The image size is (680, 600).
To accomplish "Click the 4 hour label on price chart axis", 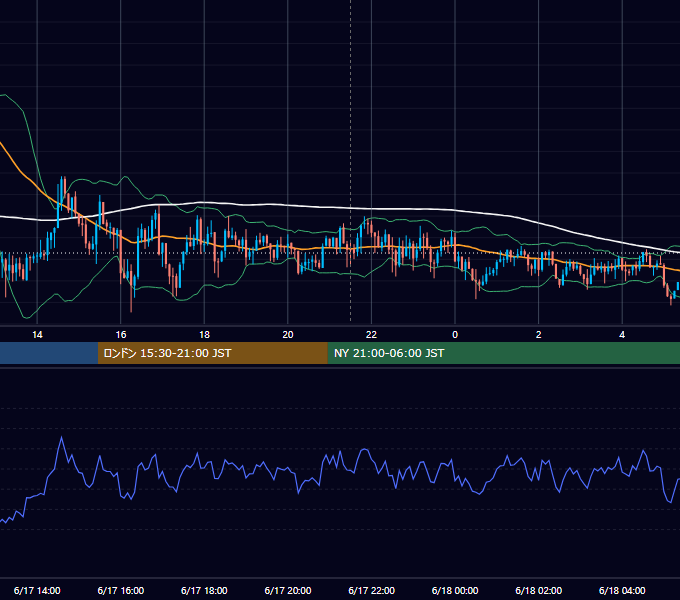I will (622, 335).
